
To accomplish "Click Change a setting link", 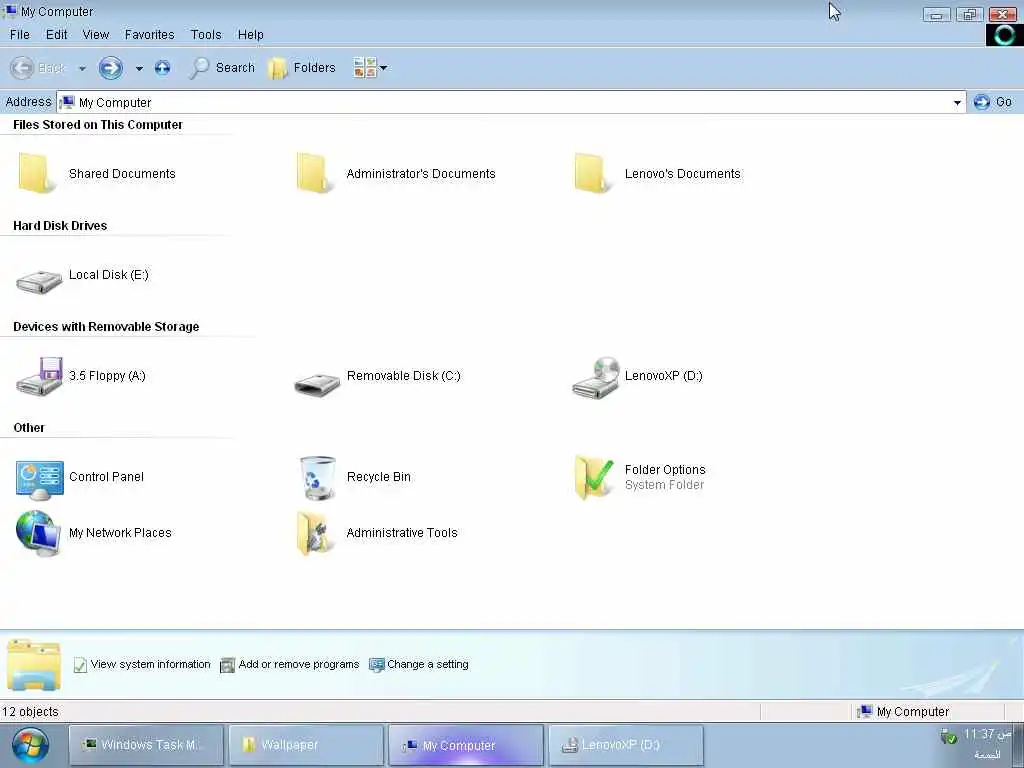I will point(419,664).
